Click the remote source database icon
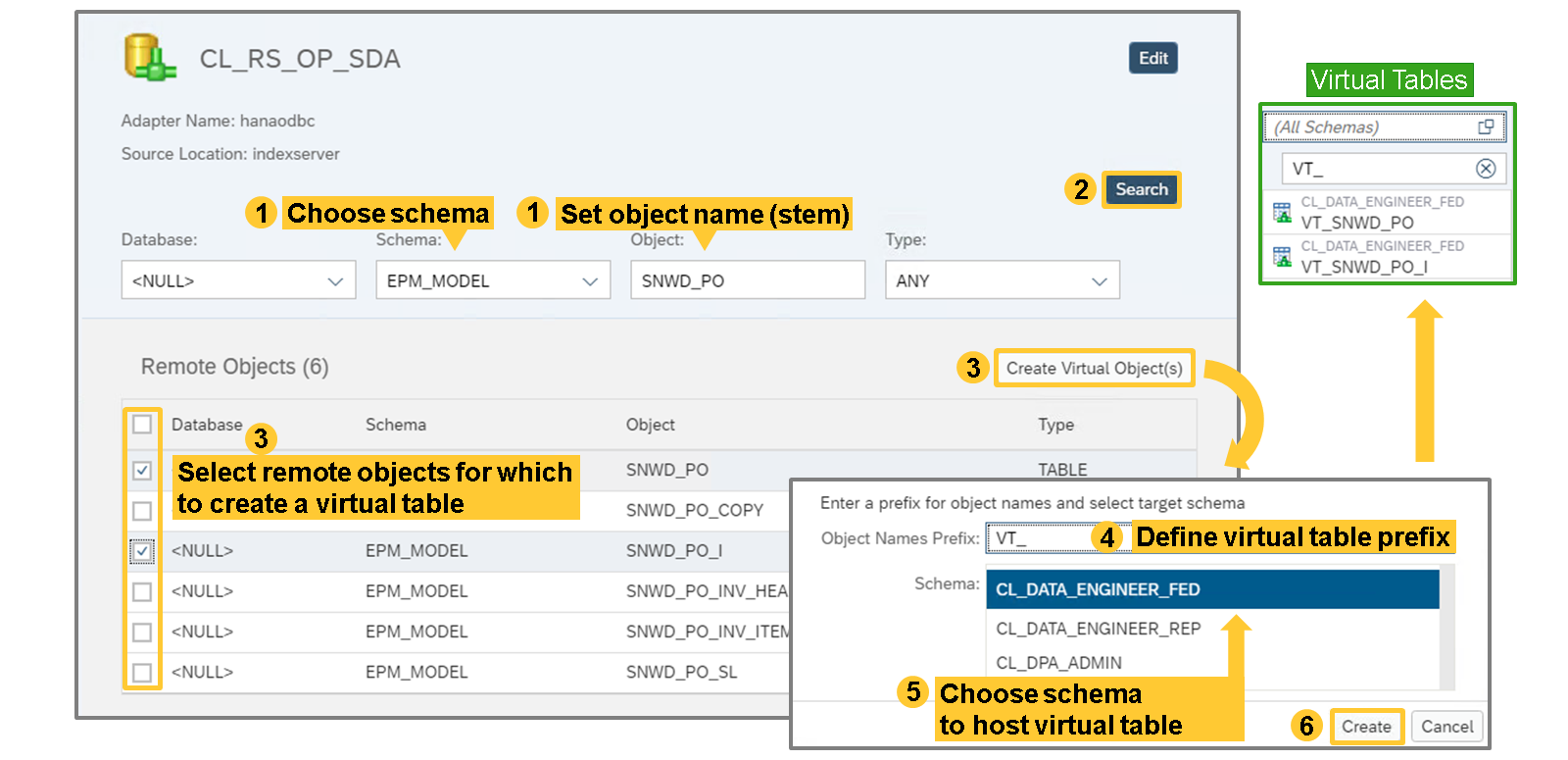 [149, 58]
